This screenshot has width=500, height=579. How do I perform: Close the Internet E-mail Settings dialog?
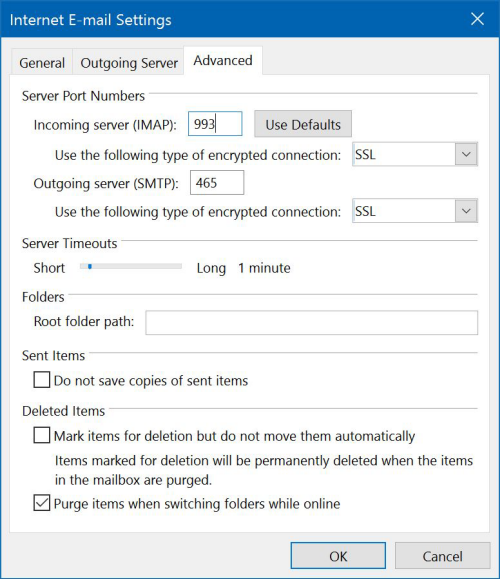click(477, 18)
